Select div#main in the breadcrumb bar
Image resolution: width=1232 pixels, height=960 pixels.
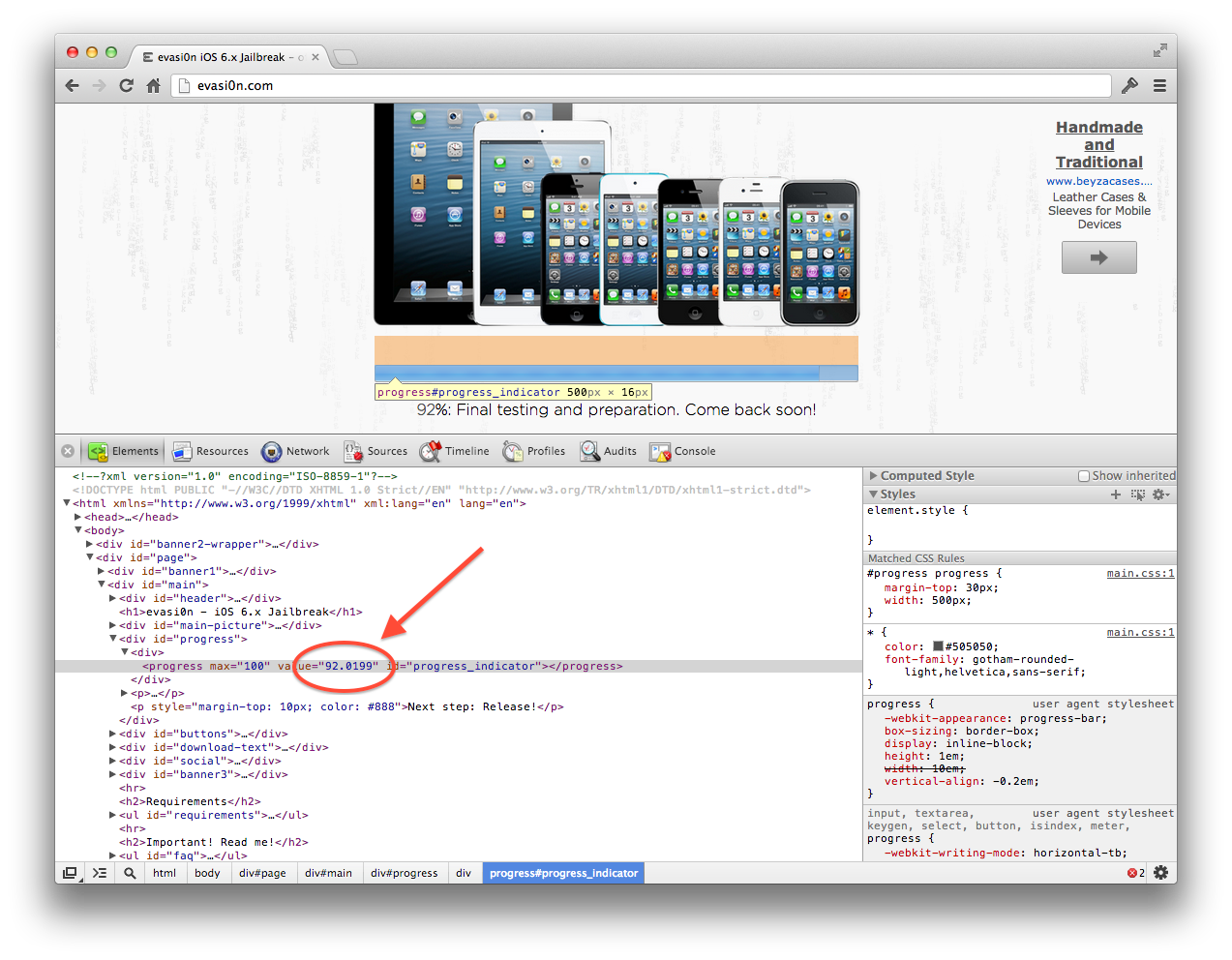coord(328,873)
